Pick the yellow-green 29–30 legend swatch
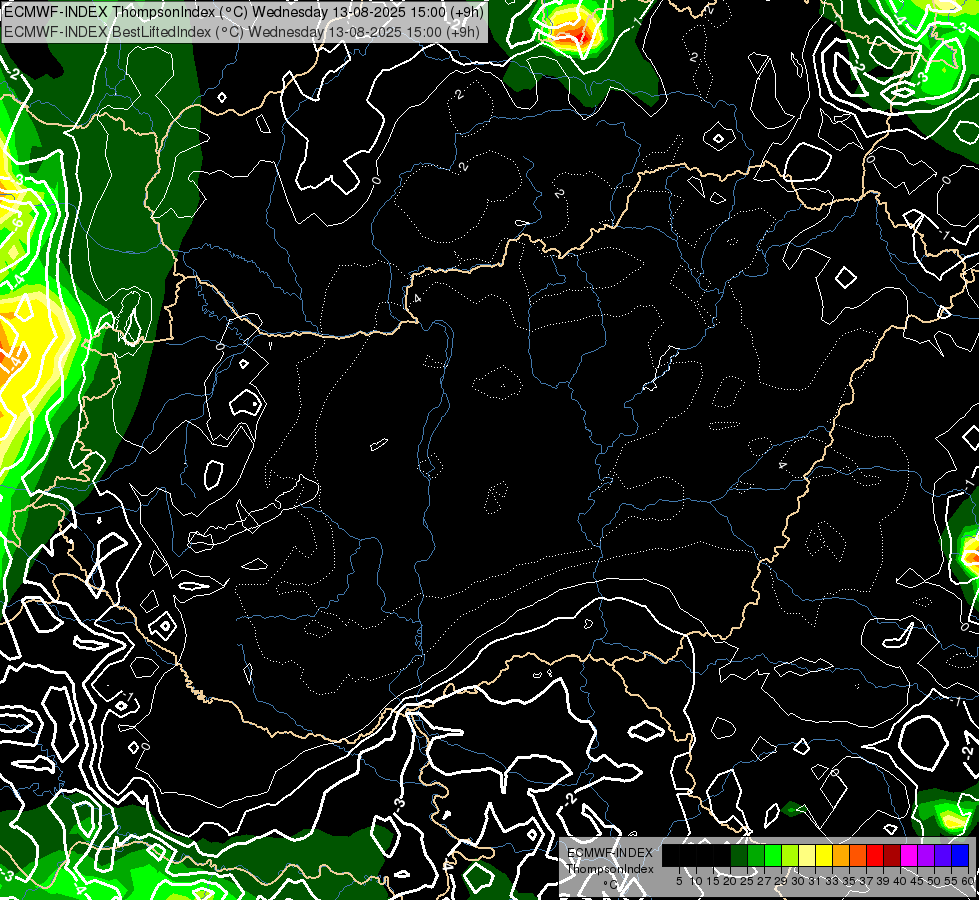979x900 pixels. 790,855
